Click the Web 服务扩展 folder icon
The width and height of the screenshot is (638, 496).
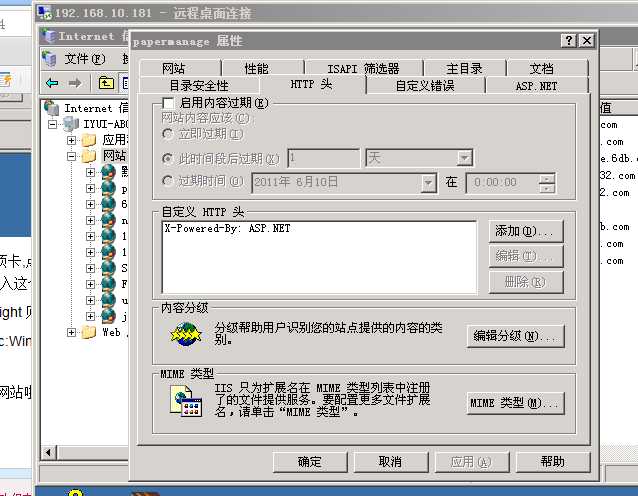(89, 332)
